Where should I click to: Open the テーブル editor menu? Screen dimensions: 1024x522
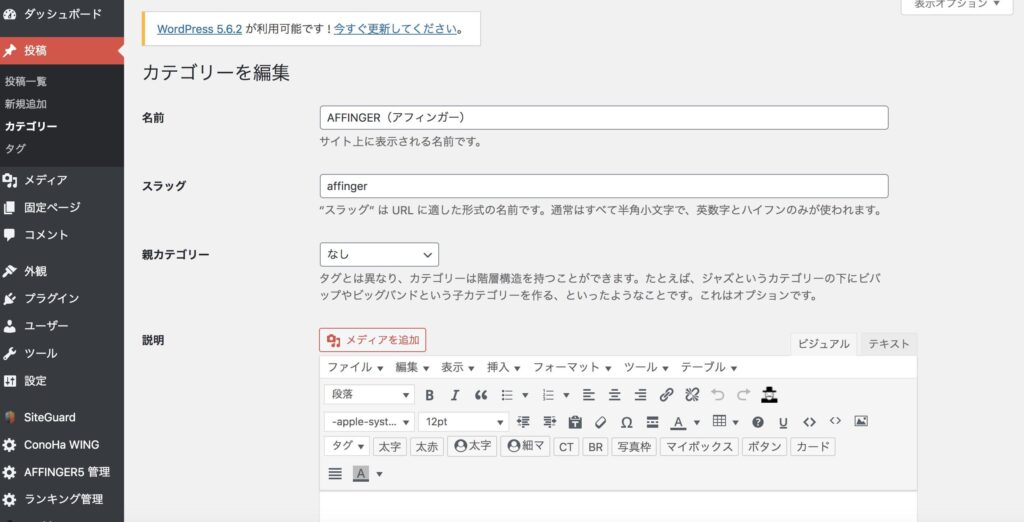click(x=709, y=367)
